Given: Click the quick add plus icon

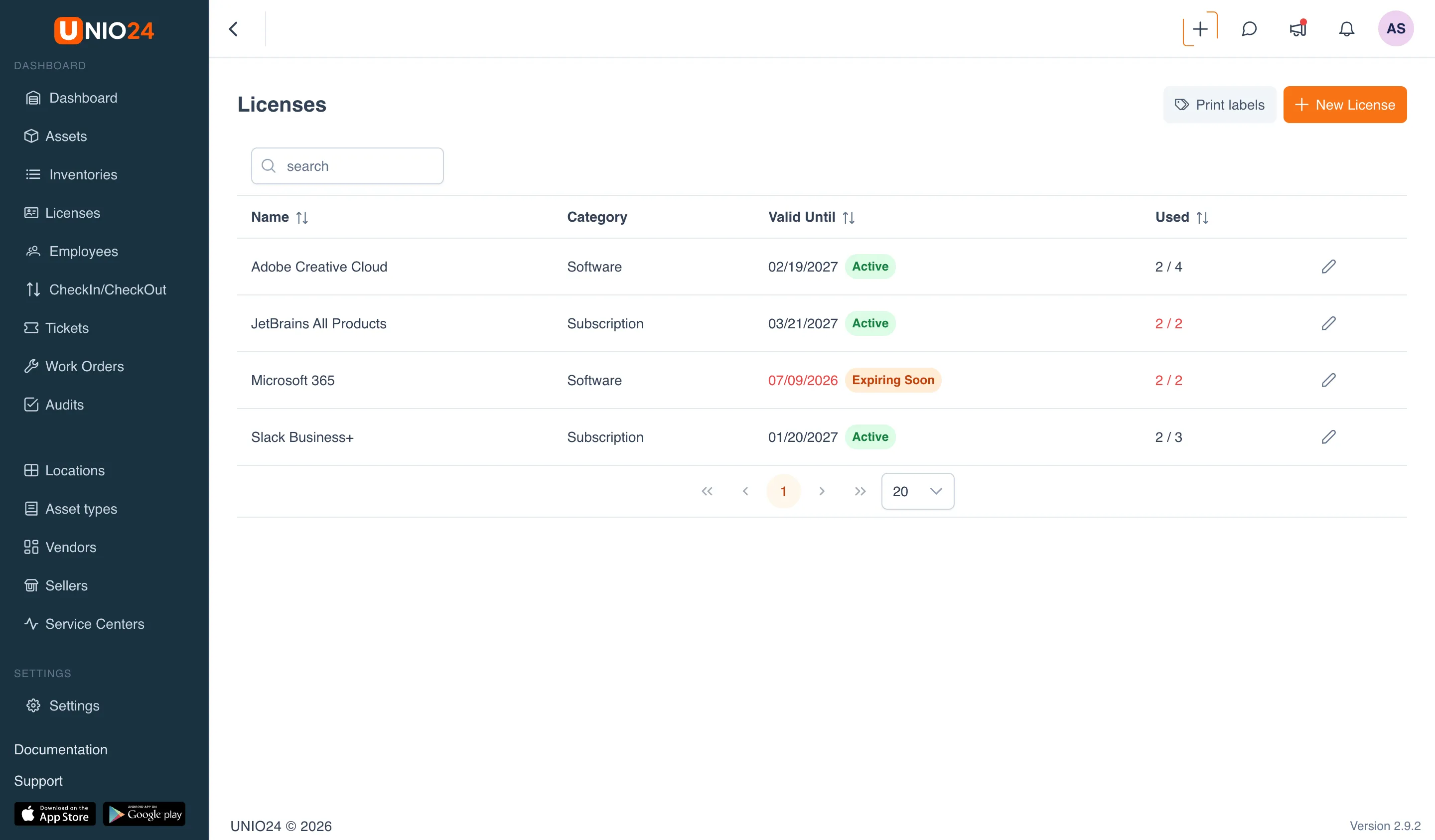Looking at the screenshot, I should tap(1200, 29).
